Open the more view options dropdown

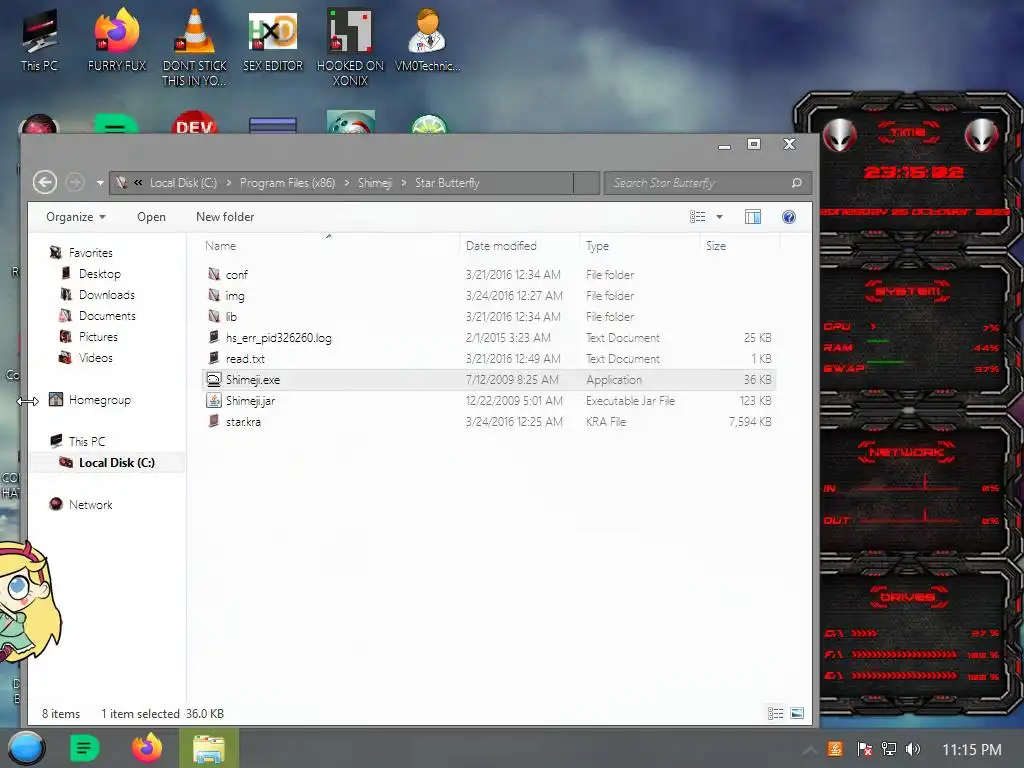[719, 217]
